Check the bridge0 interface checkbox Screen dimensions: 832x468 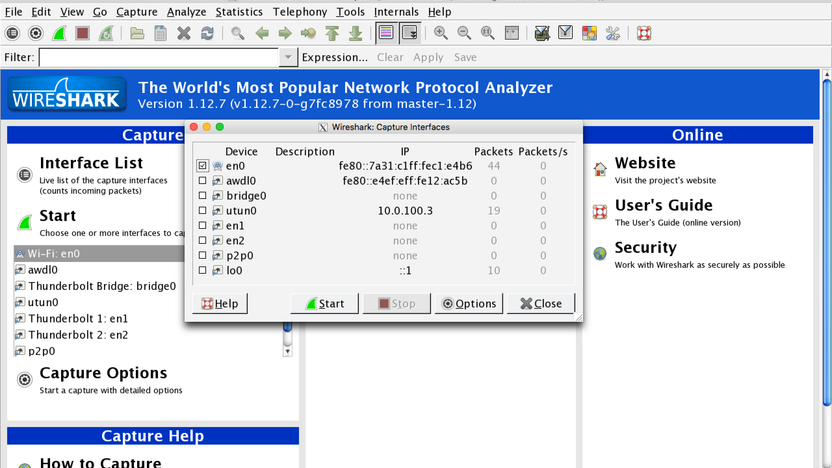click(x=202, y=195)
